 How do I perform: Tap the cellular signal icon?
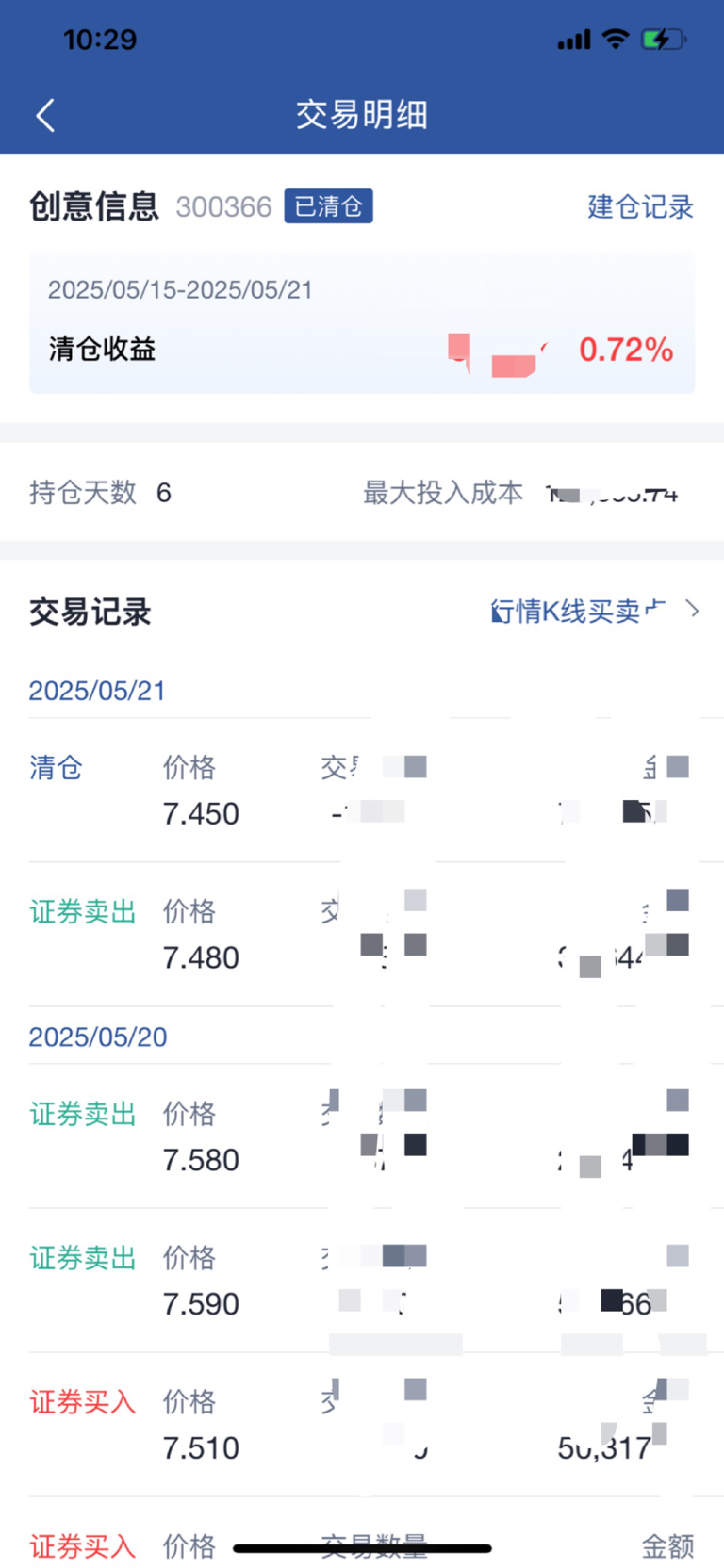click(574, 40)
